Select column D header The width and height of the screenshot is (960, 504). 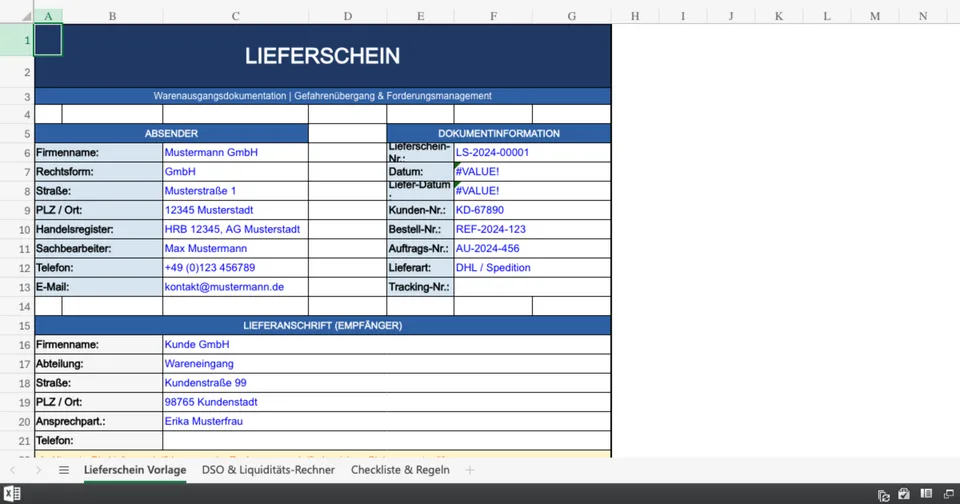(x=347, y=17)
